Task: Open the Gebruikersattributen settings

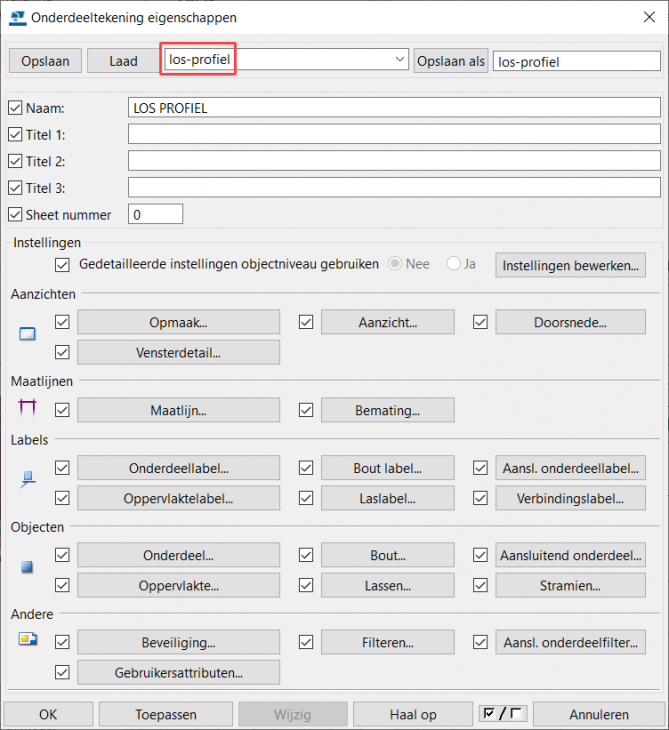Action: 178,672
